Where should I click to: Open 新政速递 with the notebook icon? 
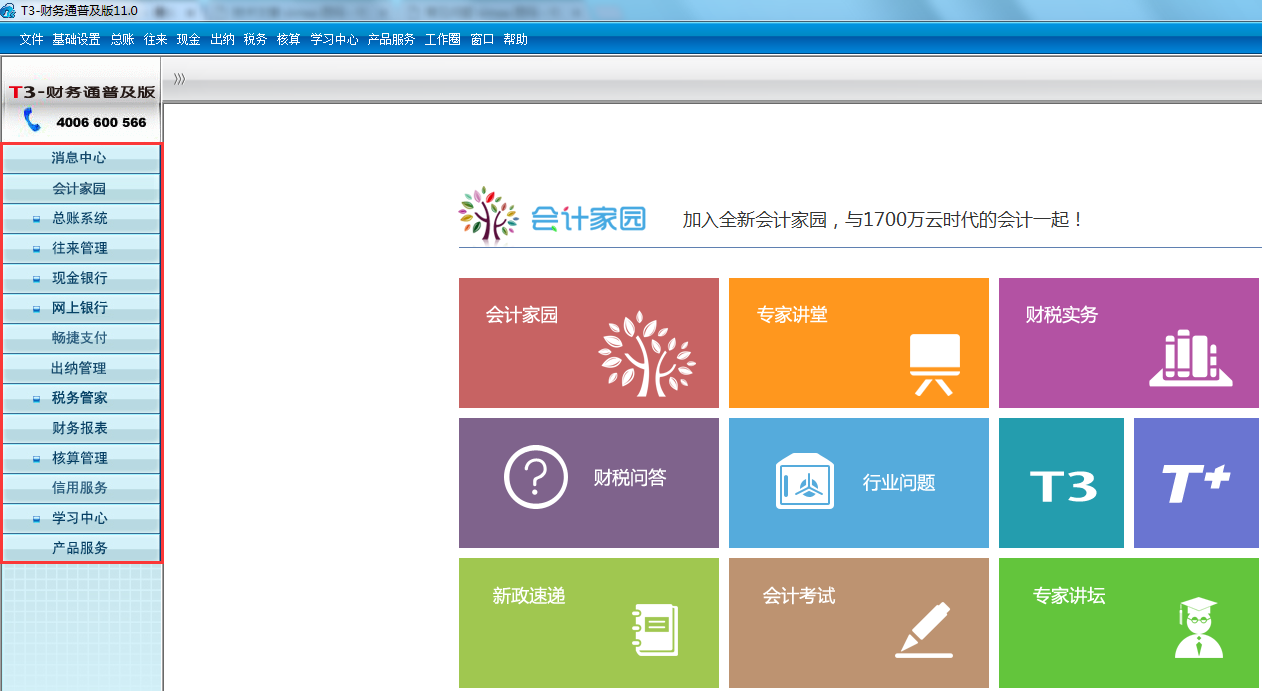click(588, 623)
